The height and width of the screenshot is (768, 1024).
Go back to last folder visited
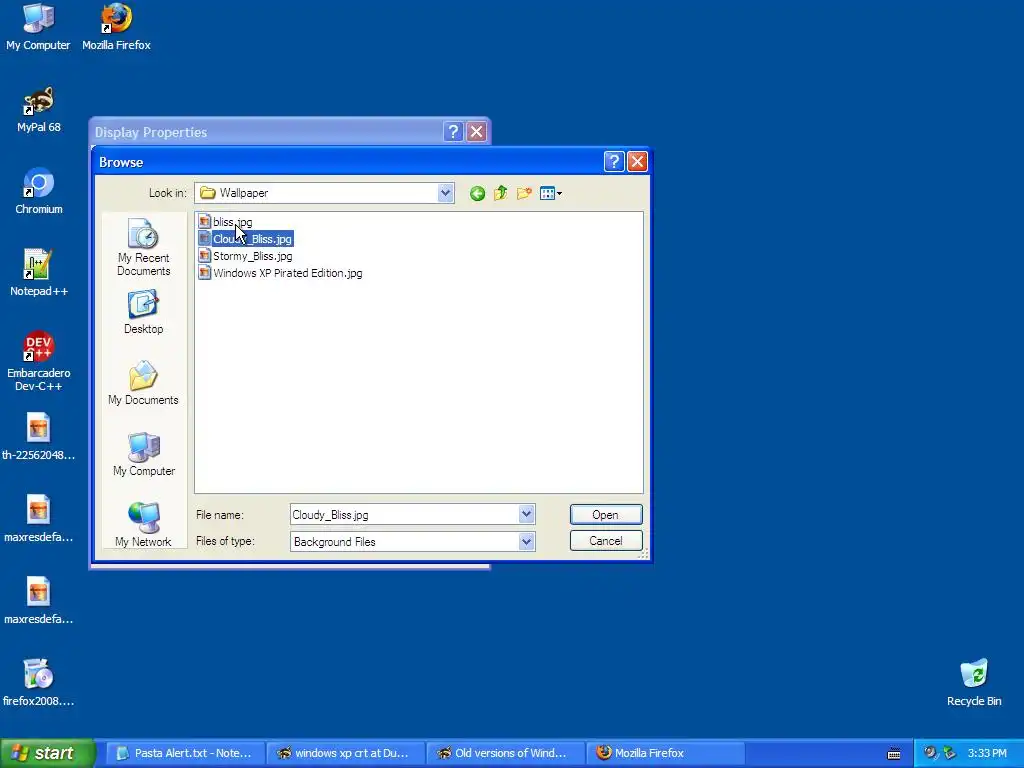pyautogui.click(x=477, y=193)
